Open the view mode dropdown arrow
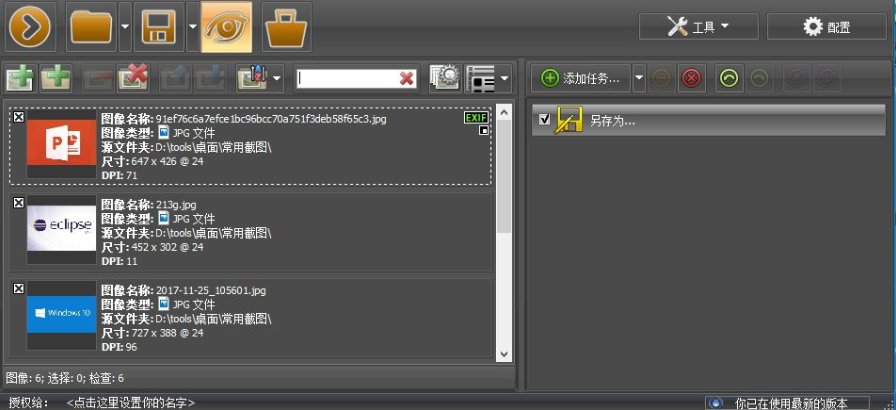Screen dimensions: 896x410 click(x=505, y=78)
